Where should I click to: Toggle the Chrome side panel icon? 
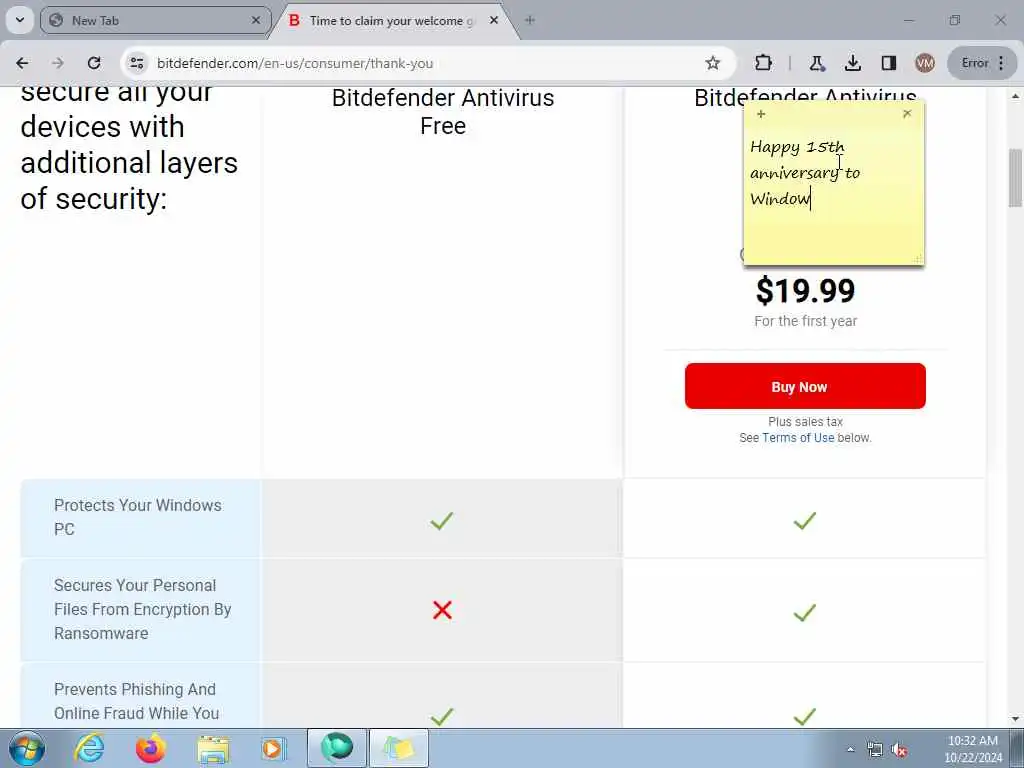pos(888,63)
